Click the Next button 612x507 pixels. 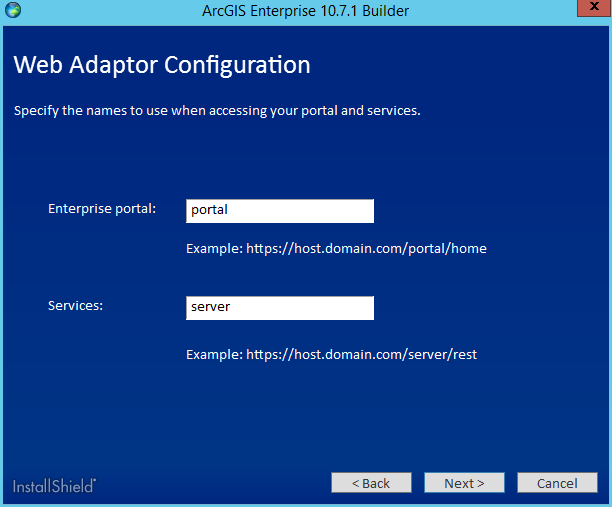(464, 483)
